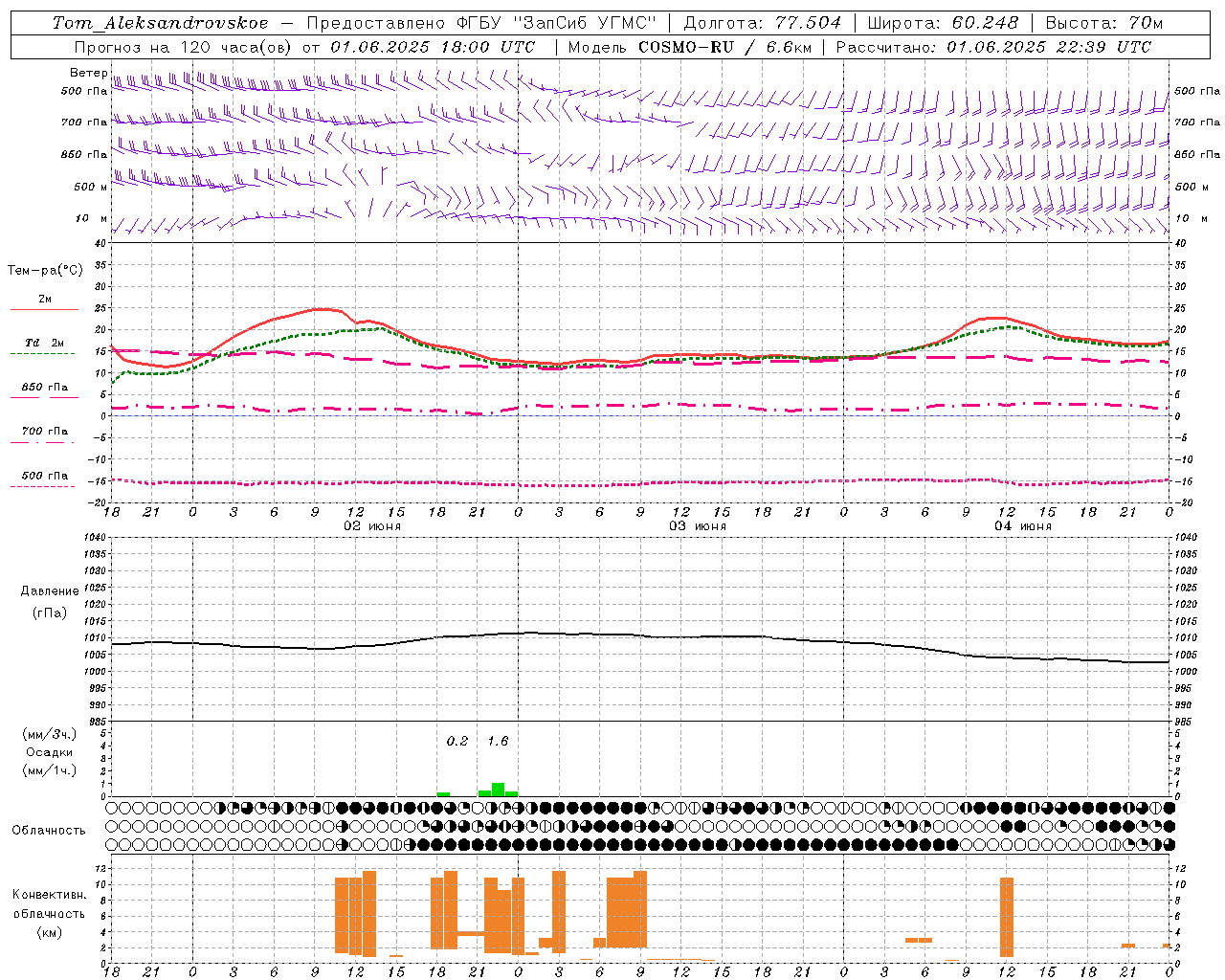Click the (км) convective height unit label
Image resolution: width=1225 pixels, height=980 pixels.
coord(49,932)
